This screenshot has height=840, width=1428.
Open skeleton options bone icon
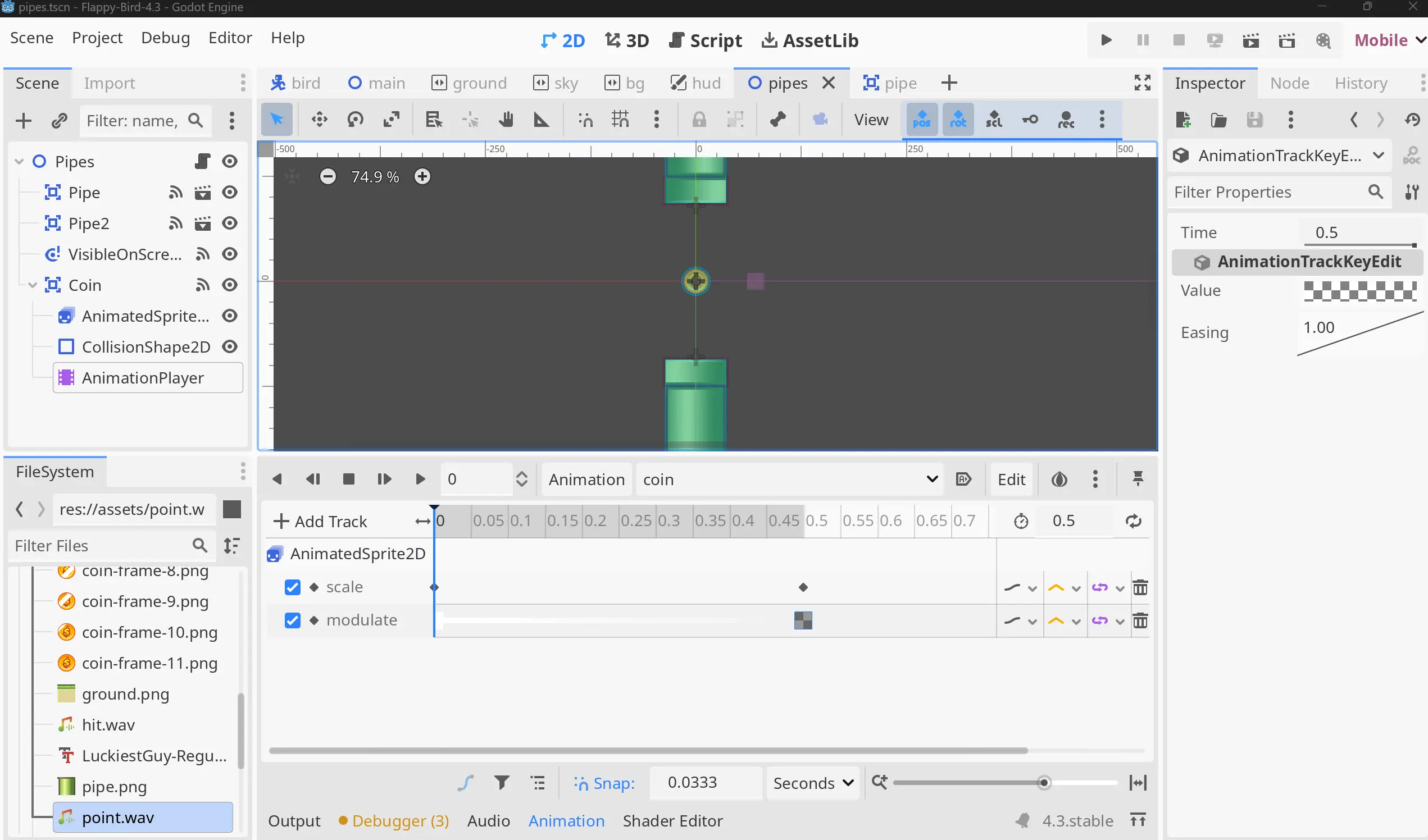pyautogui.click(x=777, y=120)
